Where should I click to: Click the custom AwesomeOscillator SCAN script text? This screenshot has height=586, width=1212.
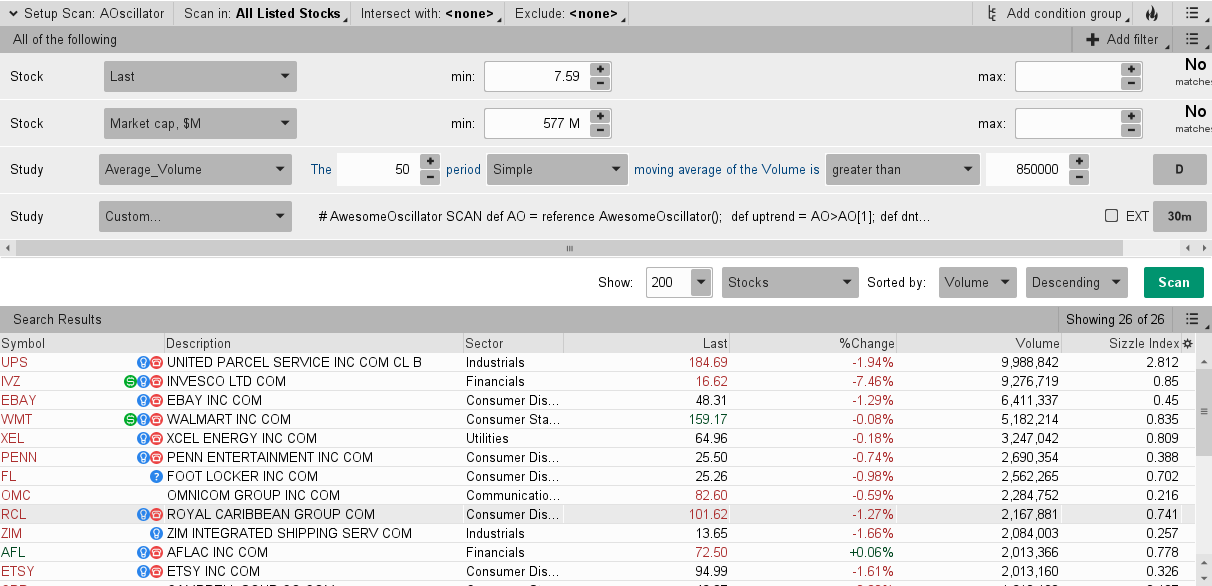(x=625, y=216)
